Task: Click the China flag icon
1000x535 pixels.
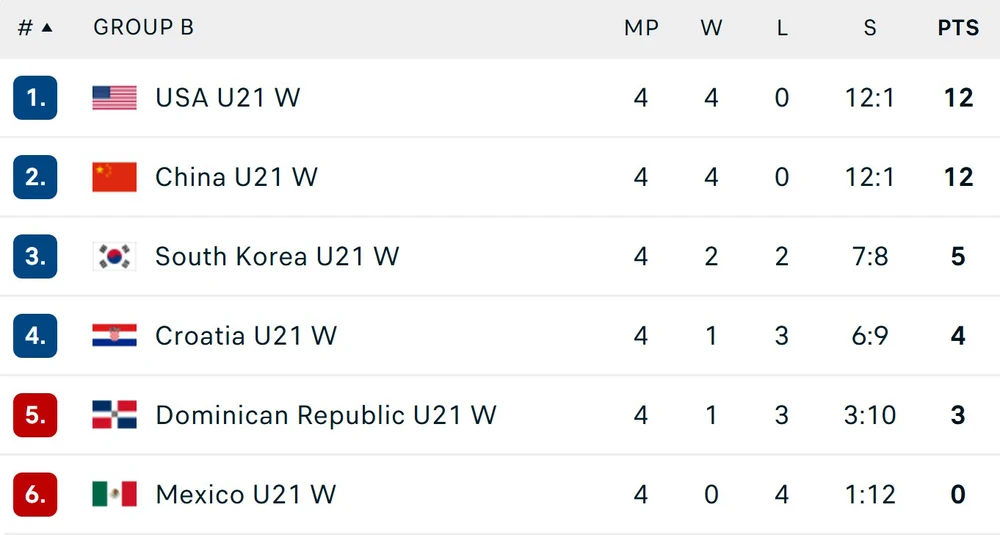Action: tap(114, 177)
